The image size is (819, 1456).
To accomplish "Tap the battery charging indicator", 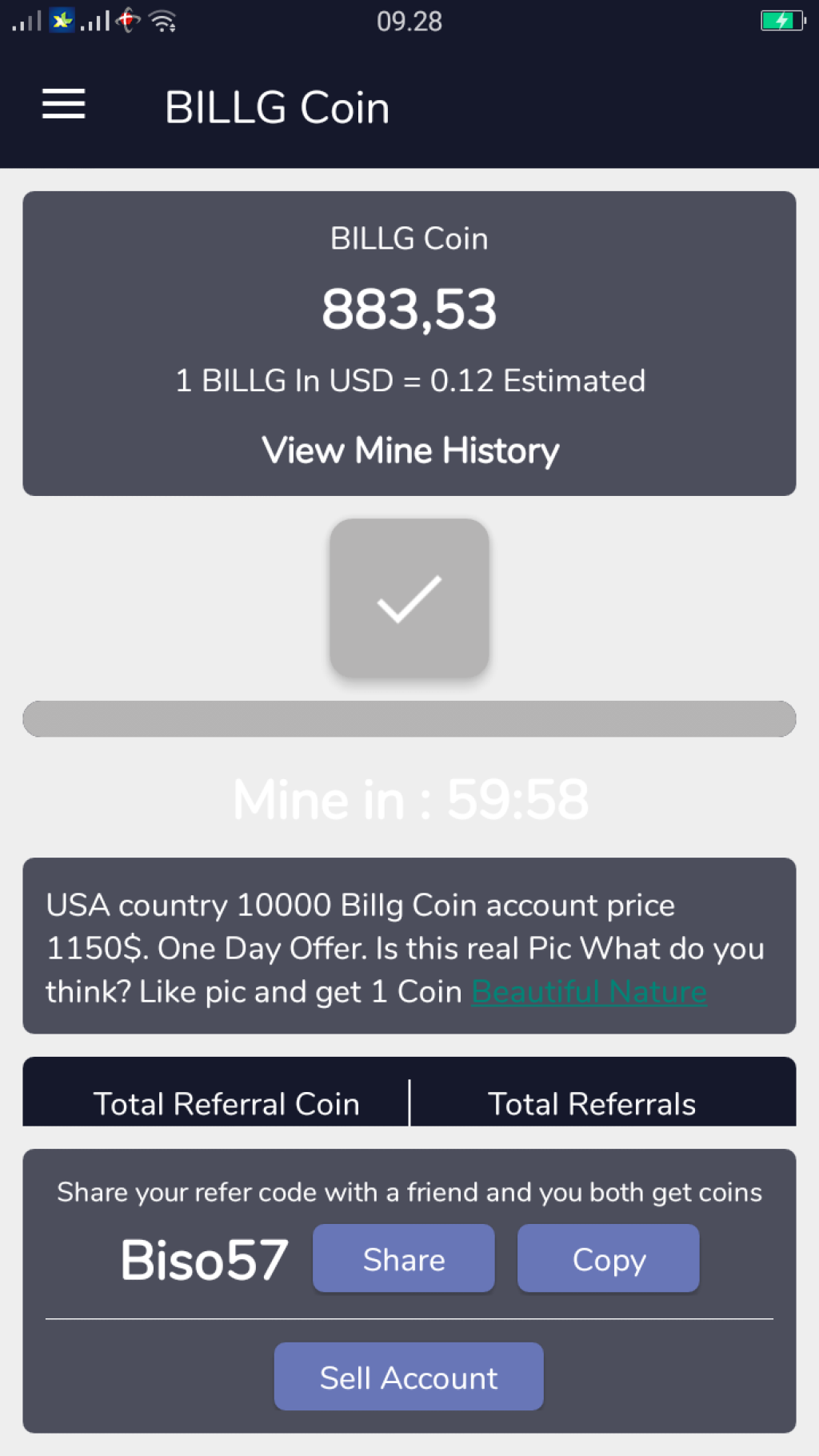I will pyautogui.click(x=782, y=20).
